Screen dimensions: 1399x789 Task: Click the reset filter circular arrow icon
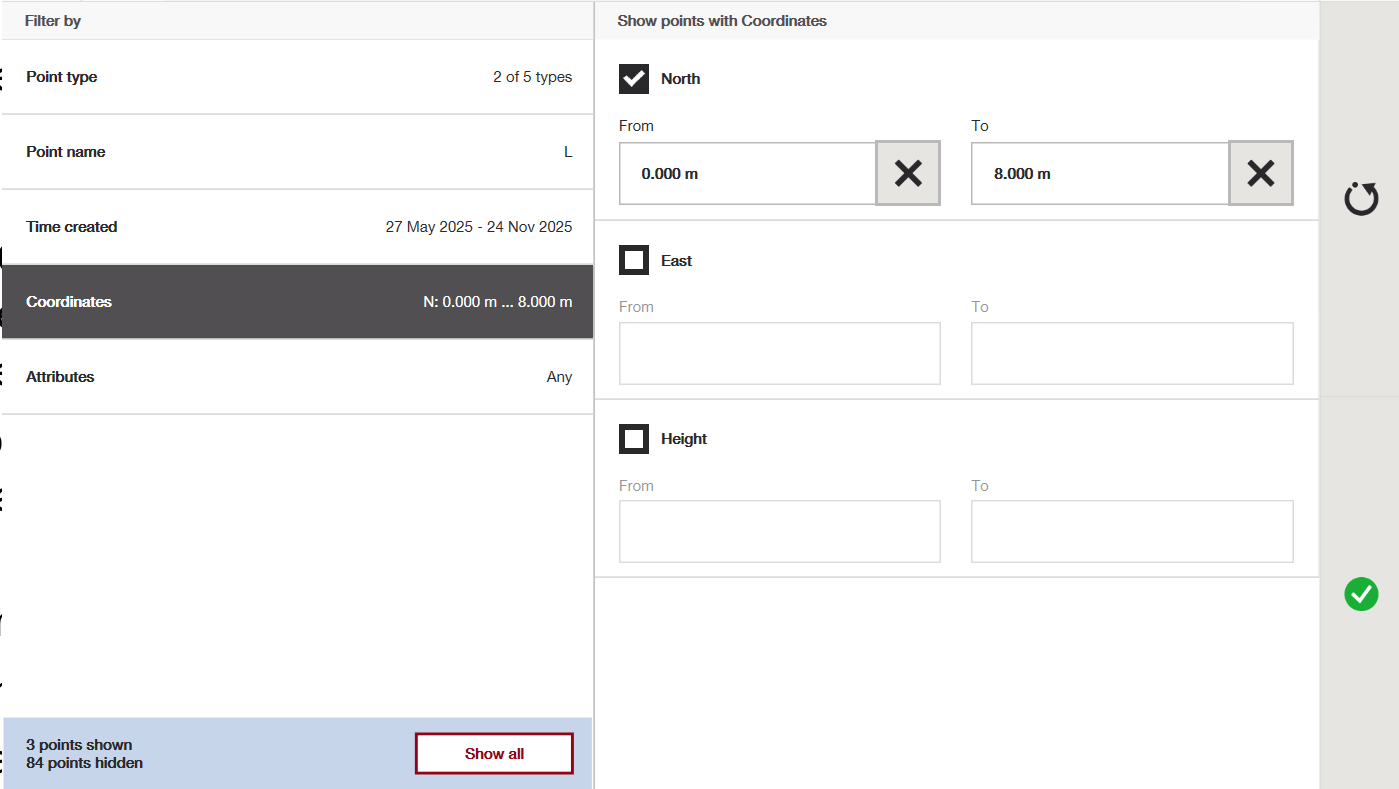(x=1361, y=199)
